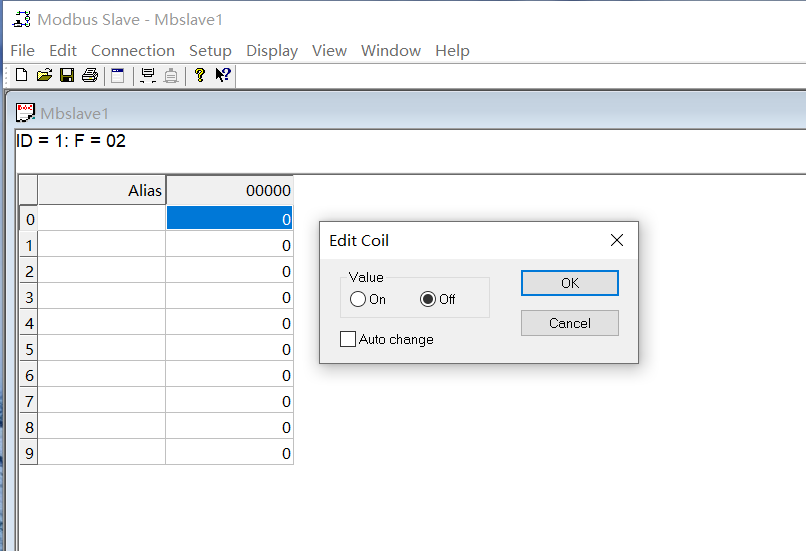Save using the floppy disk icon
Screen dimensions: 806x551
click(x=67, y=75)
